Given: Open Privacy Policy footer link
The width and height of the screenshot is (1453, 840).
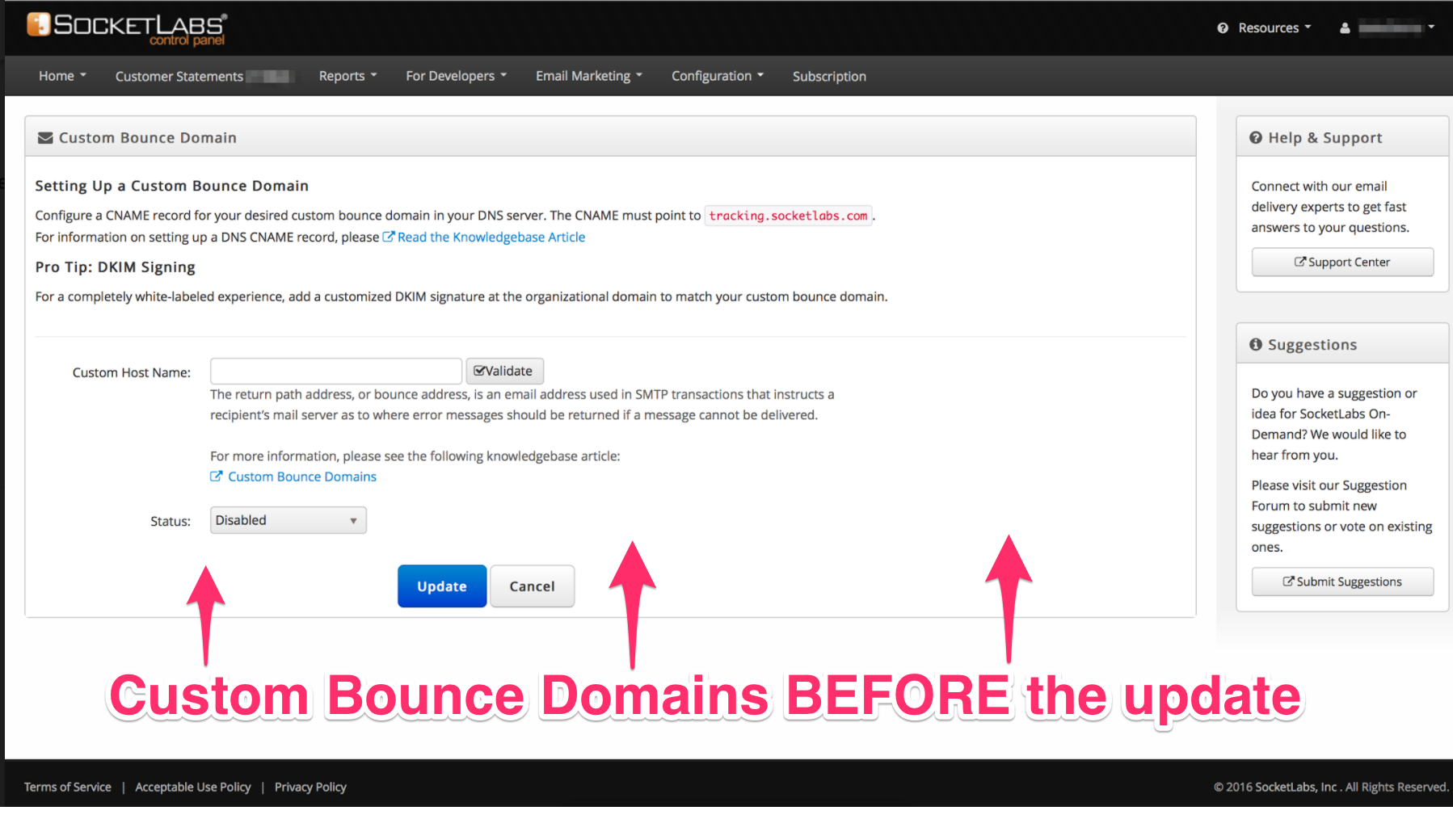Looking at the screenshot, I should pyautogui.click(x=310, y=787).
